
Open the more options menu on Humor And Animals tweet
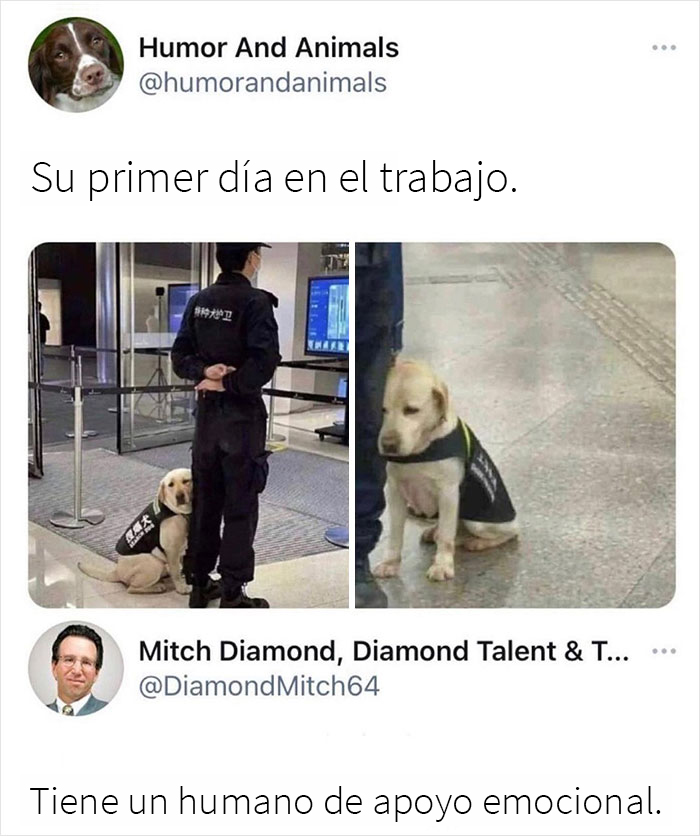(x=664, y=48)
